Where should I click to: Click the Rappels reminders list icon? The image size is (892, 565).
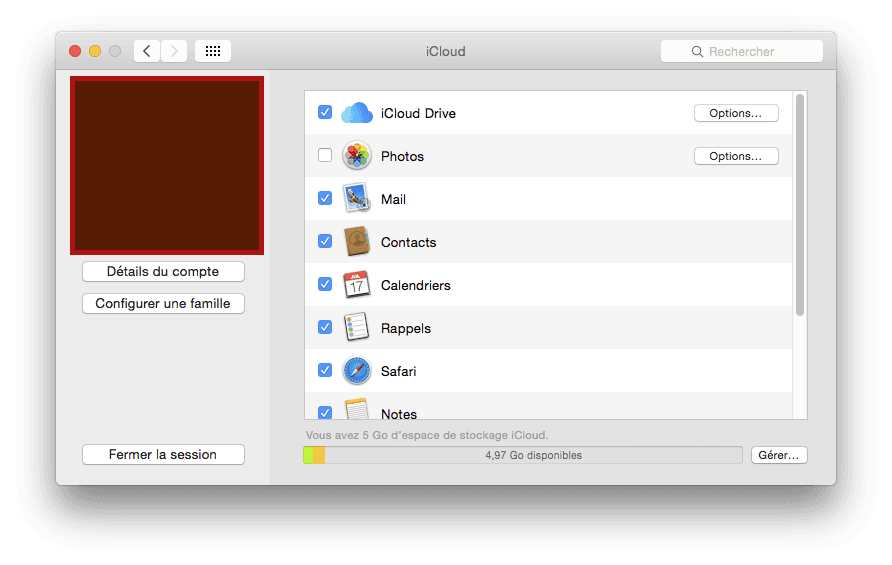click(x=357, y=327)
